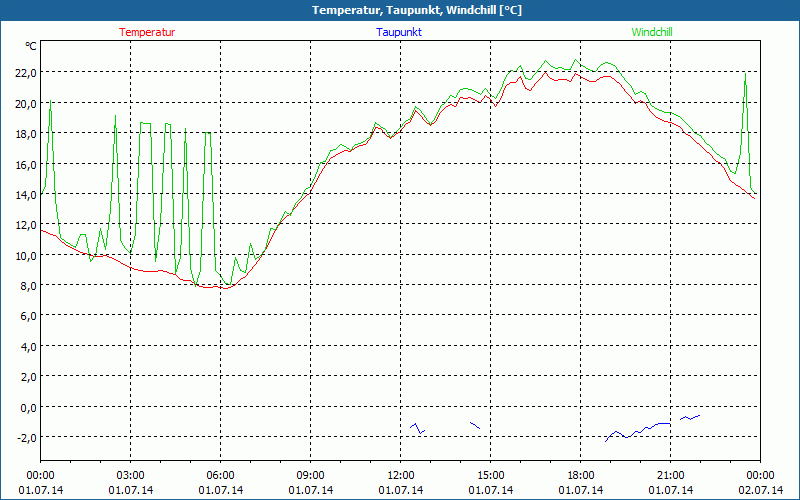
Task: Click the red Temperatur legend label
Action: (147, 32)
